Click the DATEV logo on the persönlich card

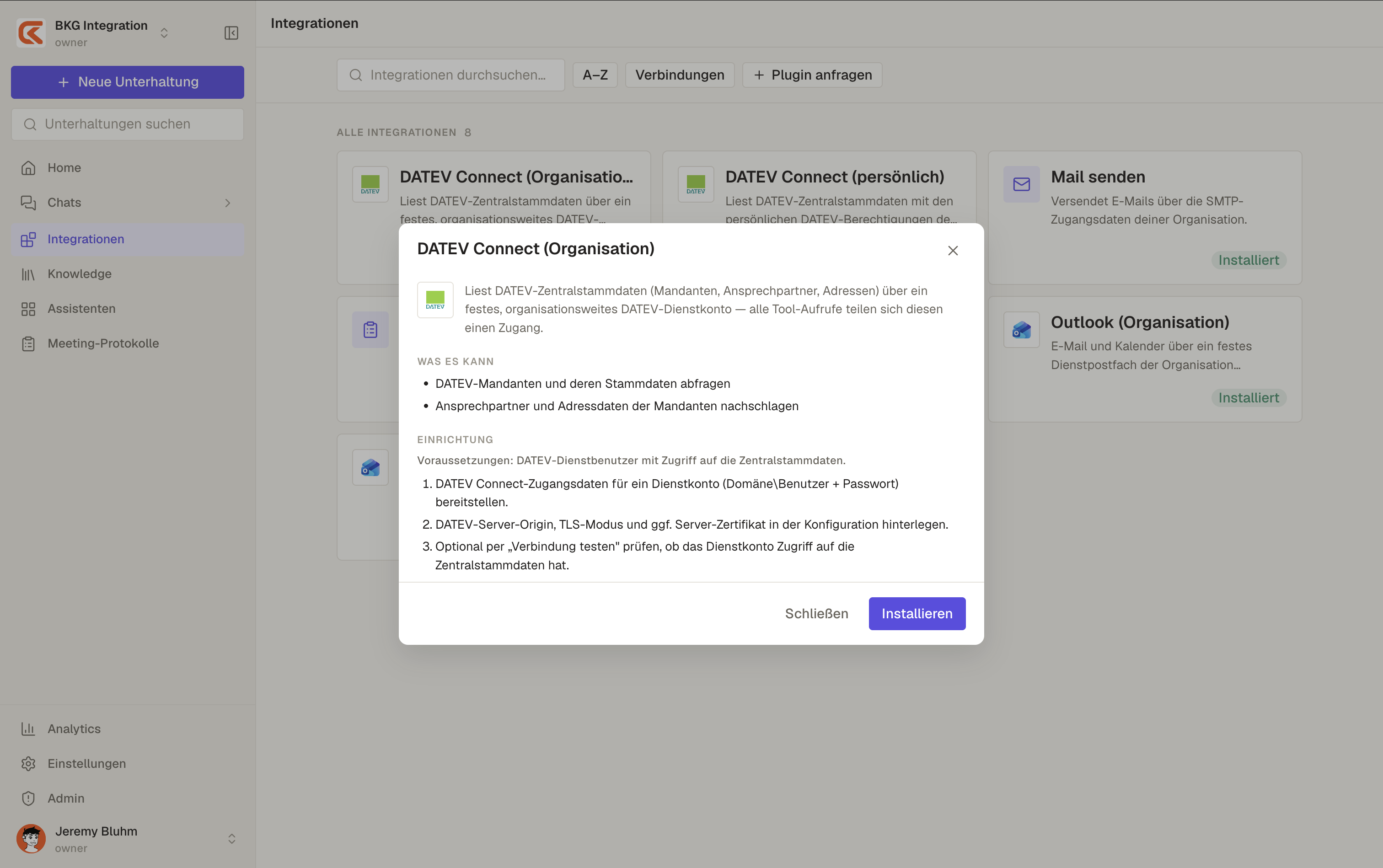coord(696,184)
